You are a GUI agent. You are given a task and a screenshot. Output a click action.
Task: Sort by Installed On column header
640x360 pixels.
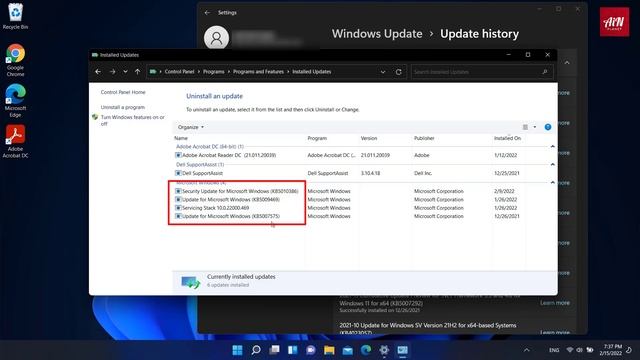(507, 138)
